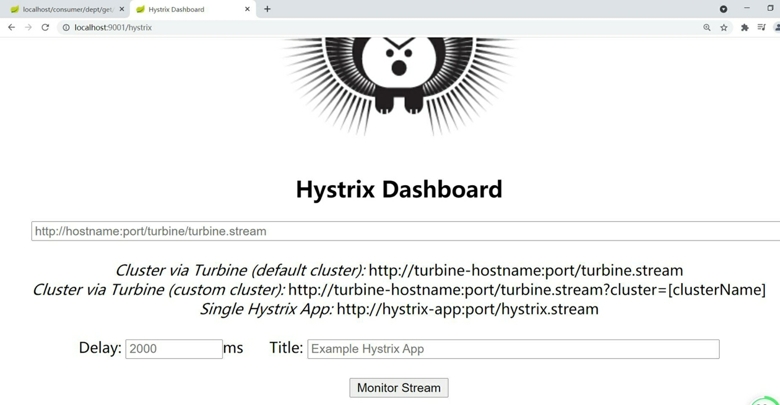The width and height of the screenshot is (780, 405).
Task: Select the Hystrix Dashboard tab
Action: pyautogui.click(x=193, y=9)
